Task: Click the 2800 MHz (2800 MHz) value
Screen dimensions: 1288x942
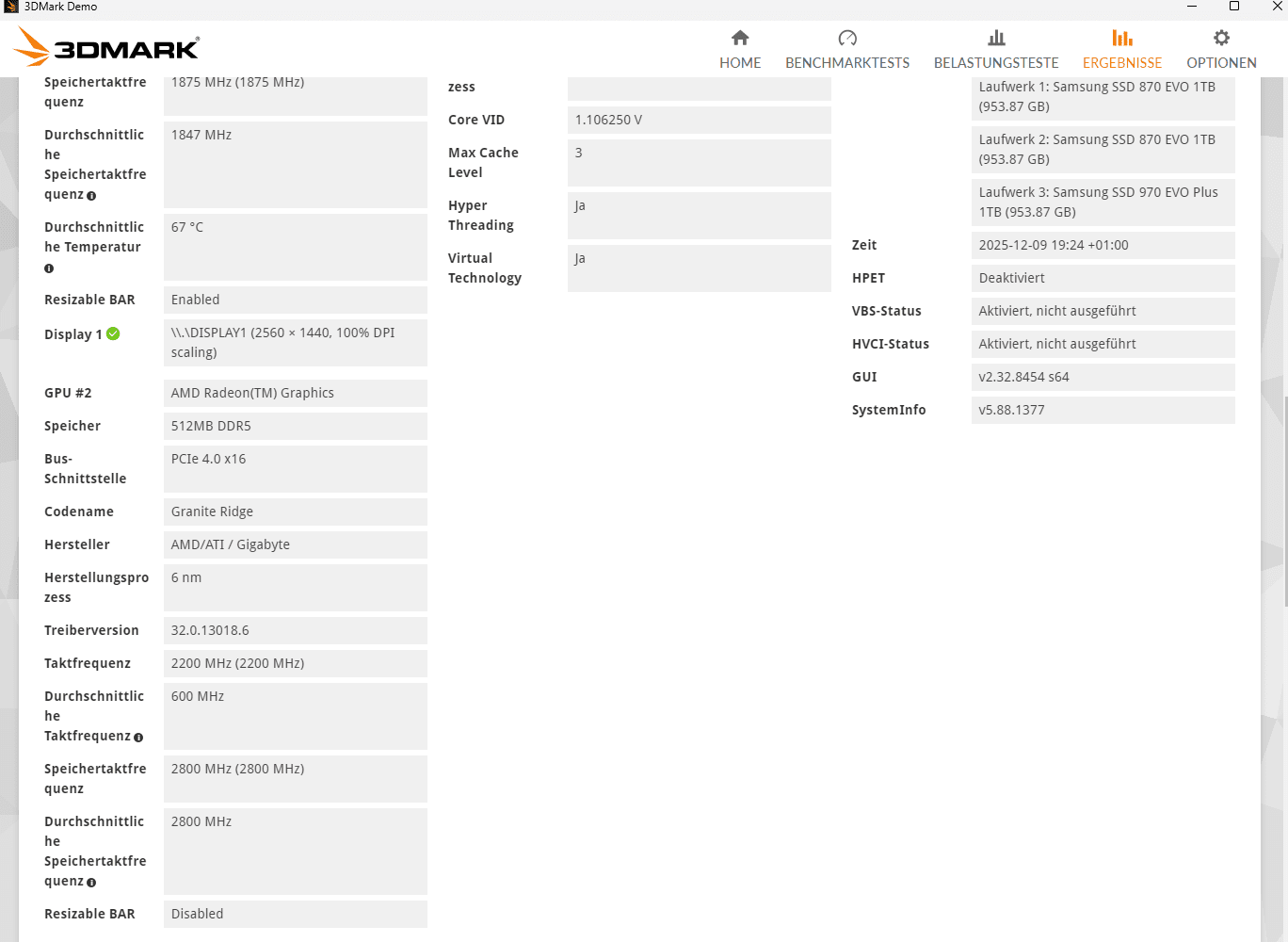Action: click(296, 779)
